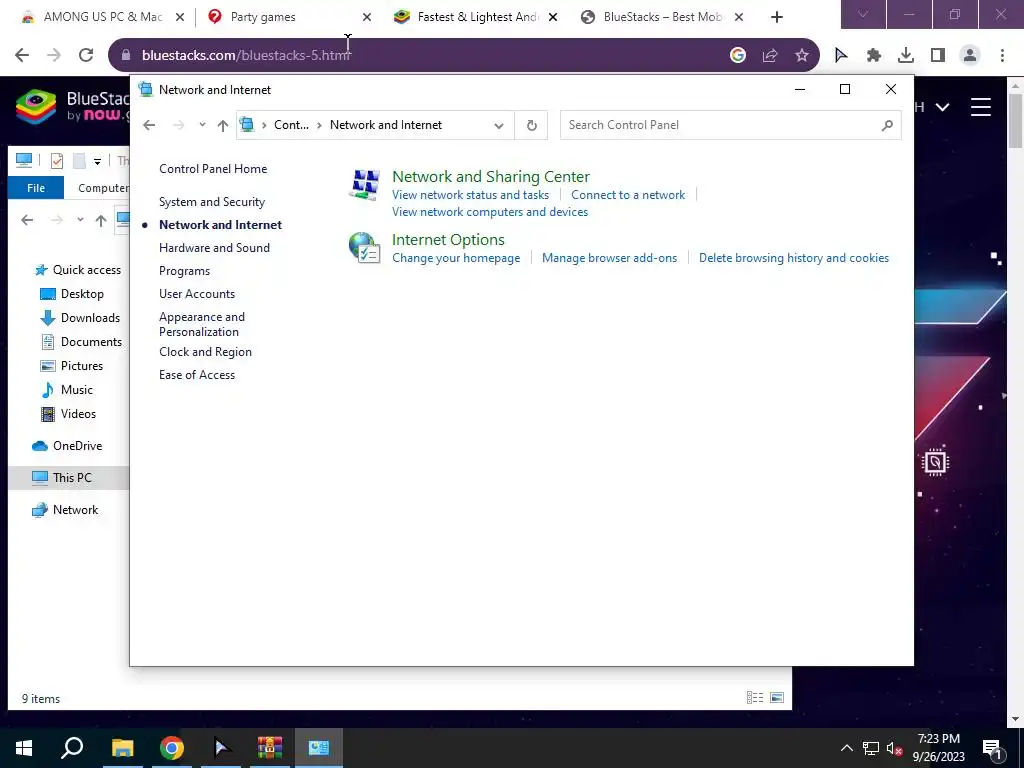The height and width of the screenshot is (768, 1024).
Task: Open recent locations dropdown in File Explorer
Action: coord(80,220)
